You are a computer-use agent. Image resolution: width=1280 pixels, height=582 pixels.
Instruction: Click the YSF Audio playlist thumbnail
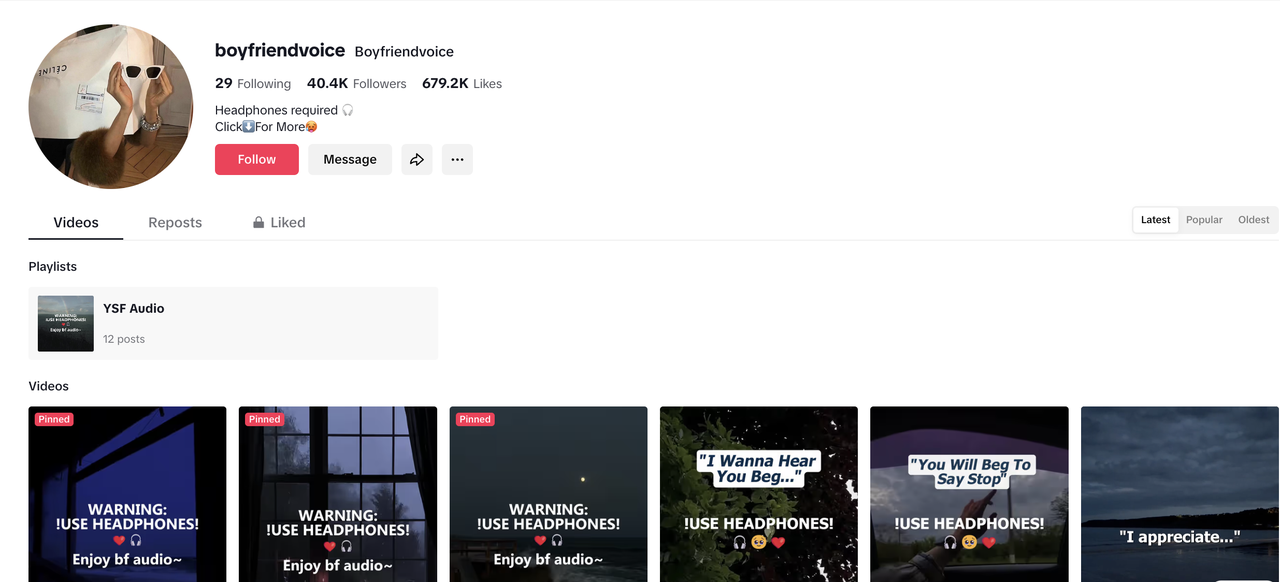(x=66, y=323)
